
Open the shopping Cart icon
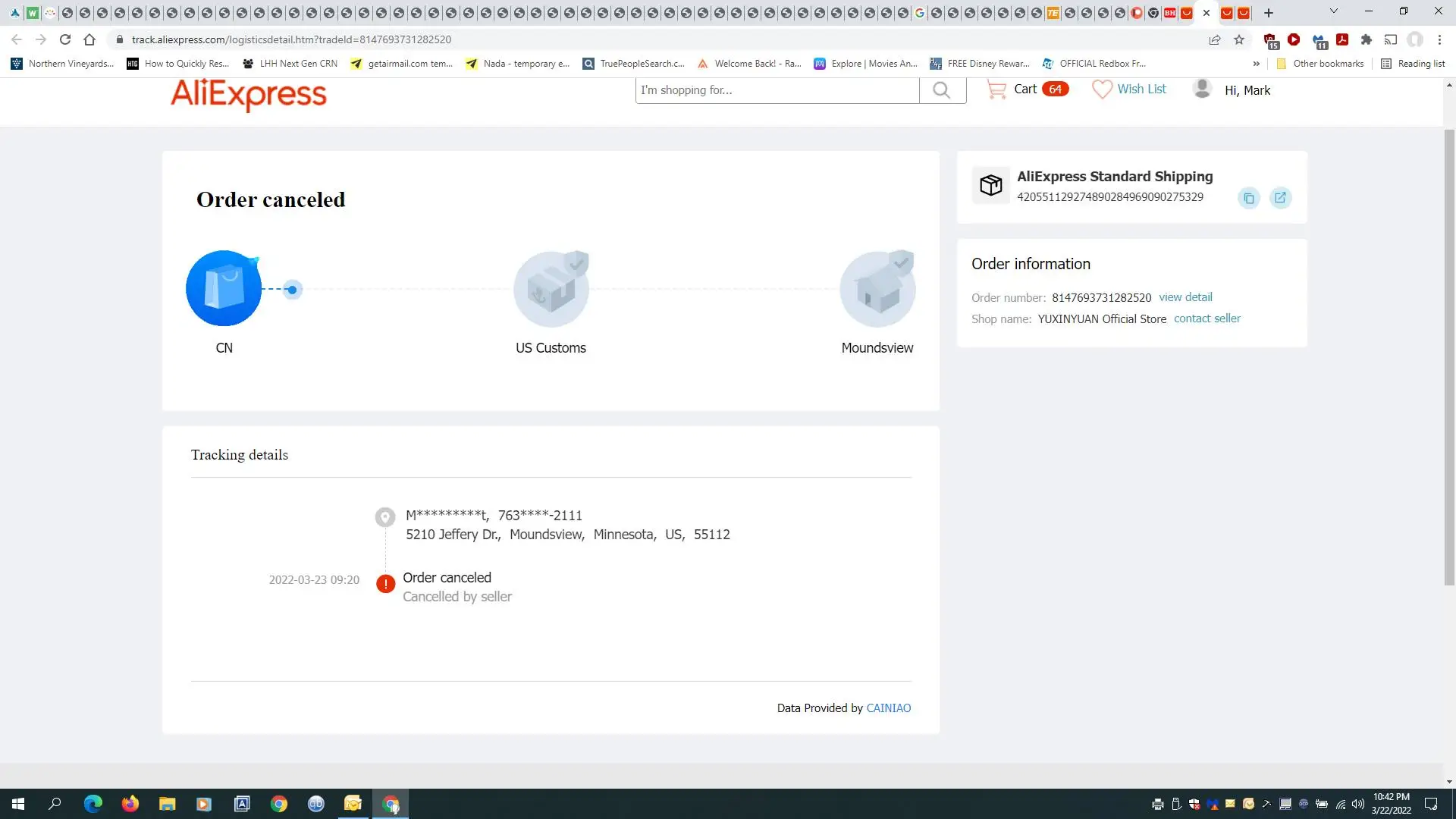(x=996, y=89)
